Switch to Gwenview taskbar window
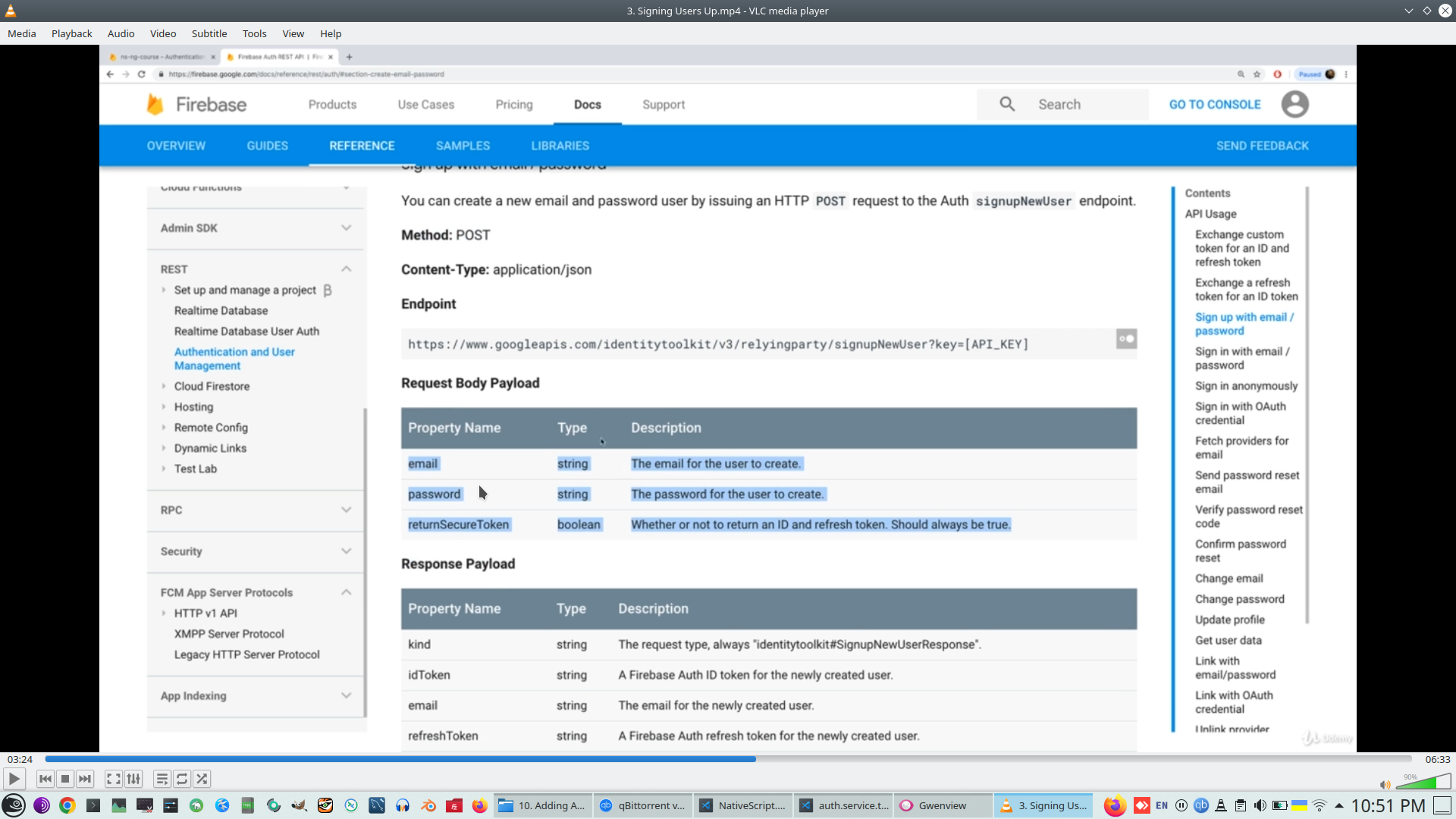Image resolution: width=1456 pixels, height=819 pixels. tap(942, 805)
